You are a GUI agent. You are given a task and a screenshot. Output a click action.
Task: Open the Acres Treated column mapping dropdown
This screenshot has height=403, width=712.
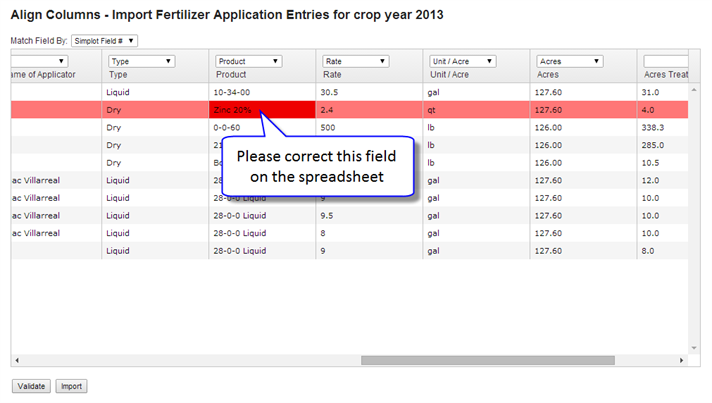point(666,61)
